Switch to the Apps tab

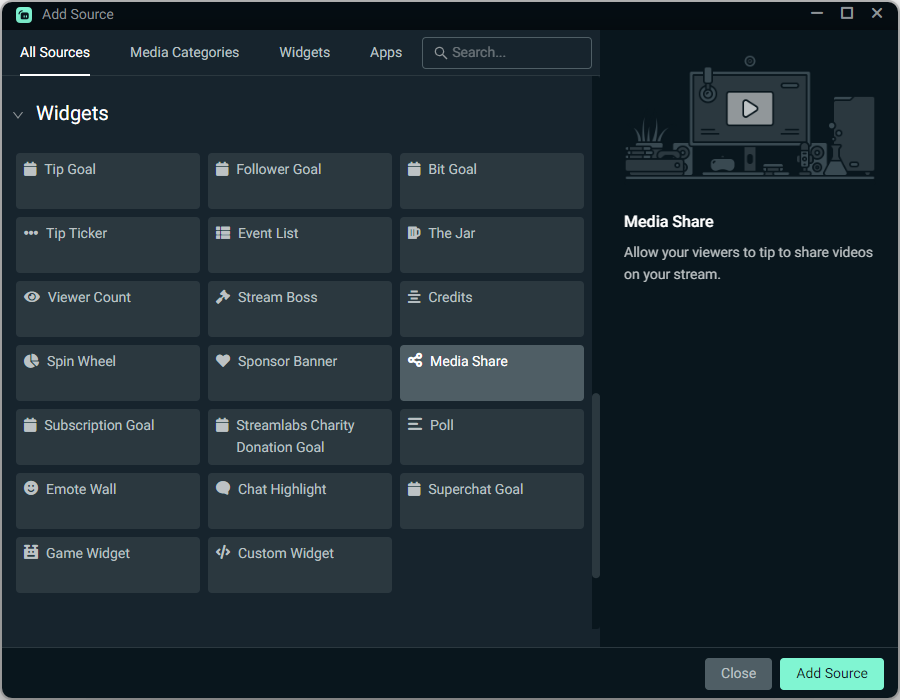386,52
